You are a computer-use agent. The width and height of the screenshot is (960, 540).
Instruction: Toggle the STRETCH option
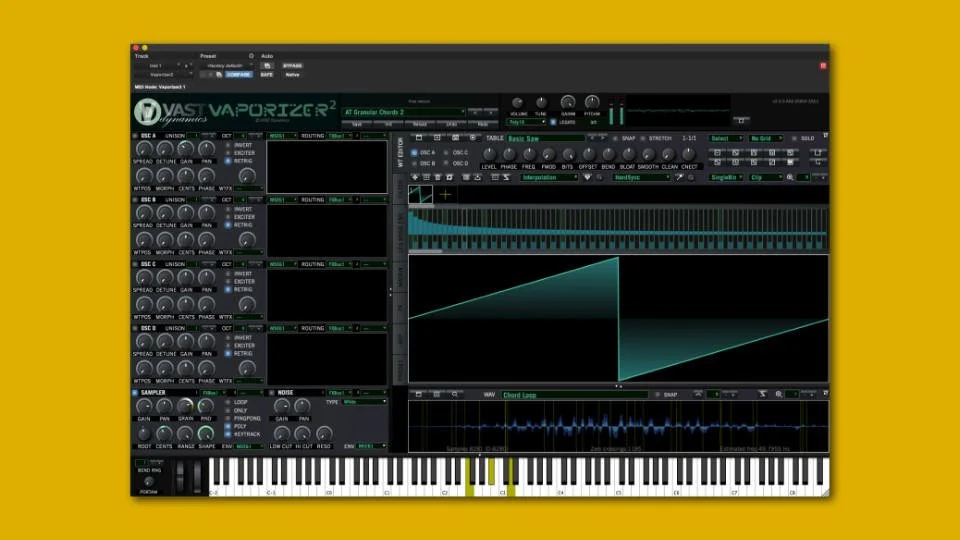[x=643, y=138]
